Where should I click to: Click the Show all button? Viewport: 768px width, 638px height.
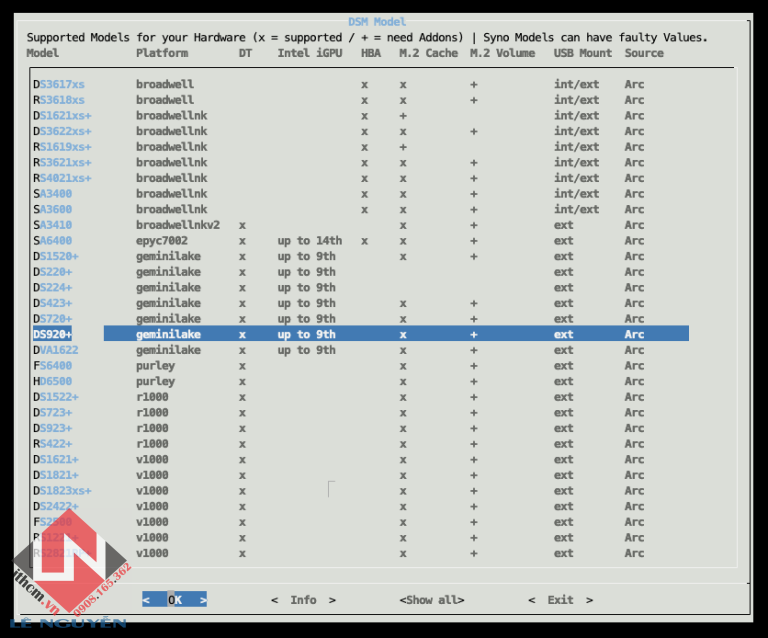pos(431,600)
